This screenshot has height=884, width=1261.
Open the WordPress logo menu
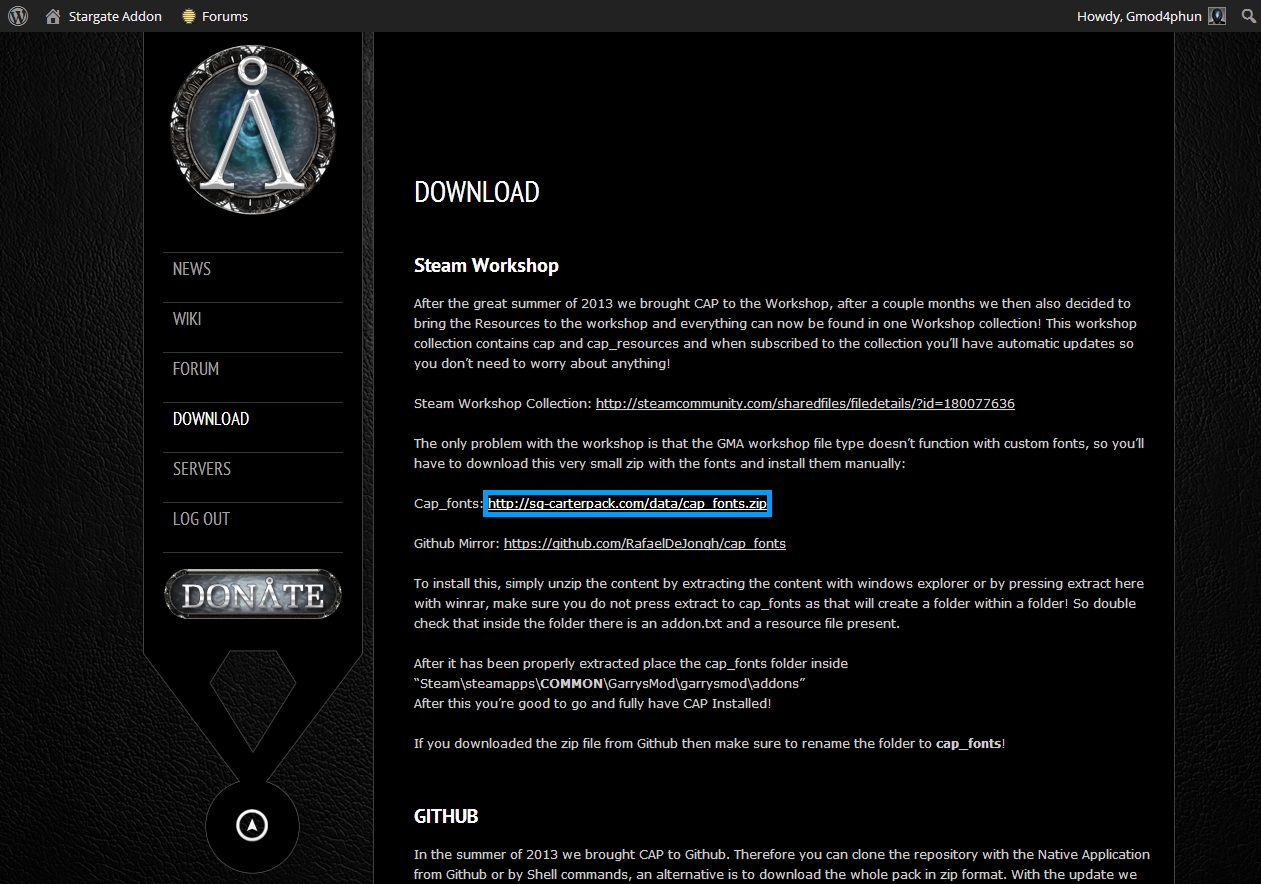(x=18, y=16)
